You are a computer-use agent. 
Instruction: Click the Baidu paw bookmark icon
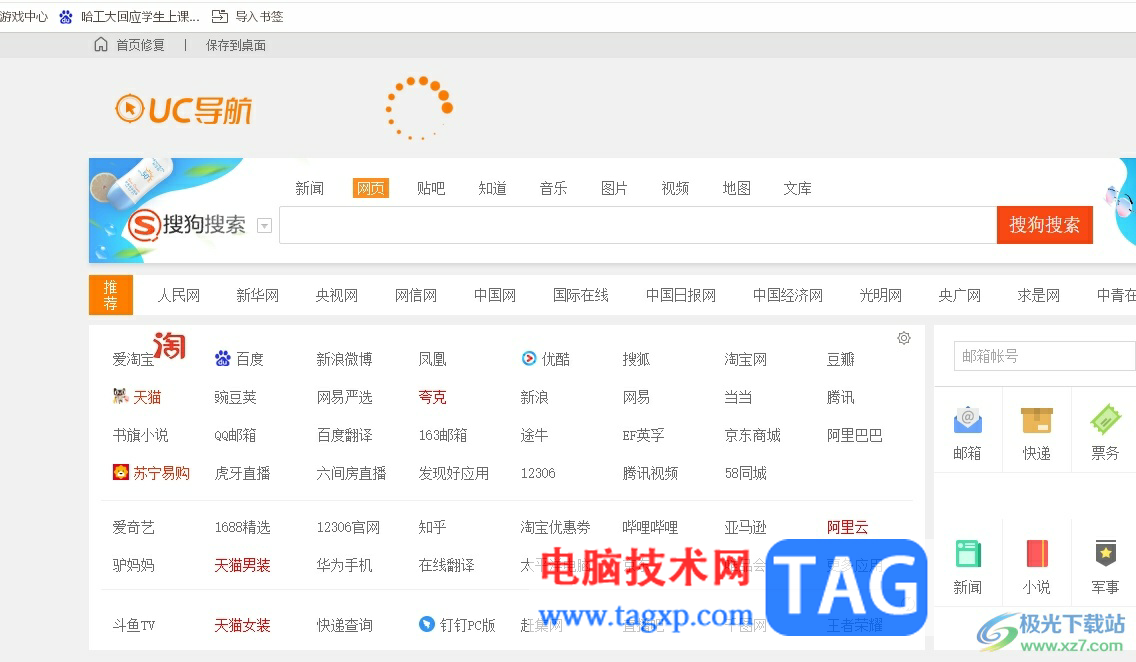pos(66,17)
